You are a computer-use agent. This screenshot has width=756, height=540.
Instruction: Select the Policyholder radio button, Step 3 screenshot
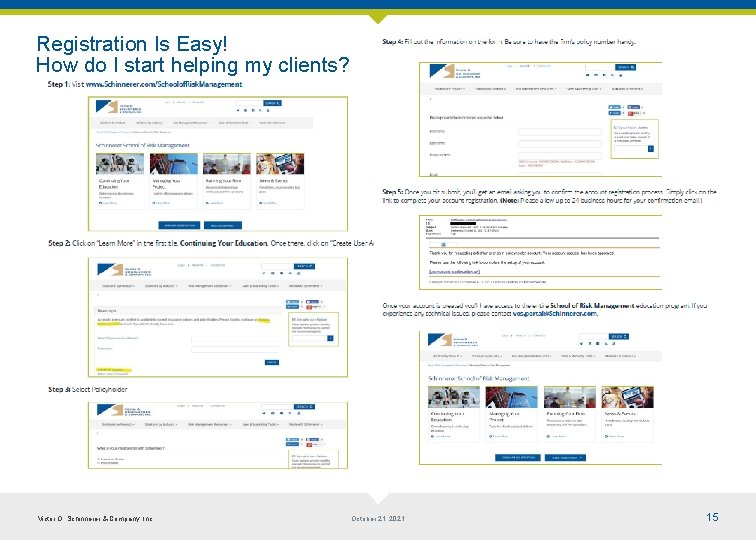tap(99, 463)
